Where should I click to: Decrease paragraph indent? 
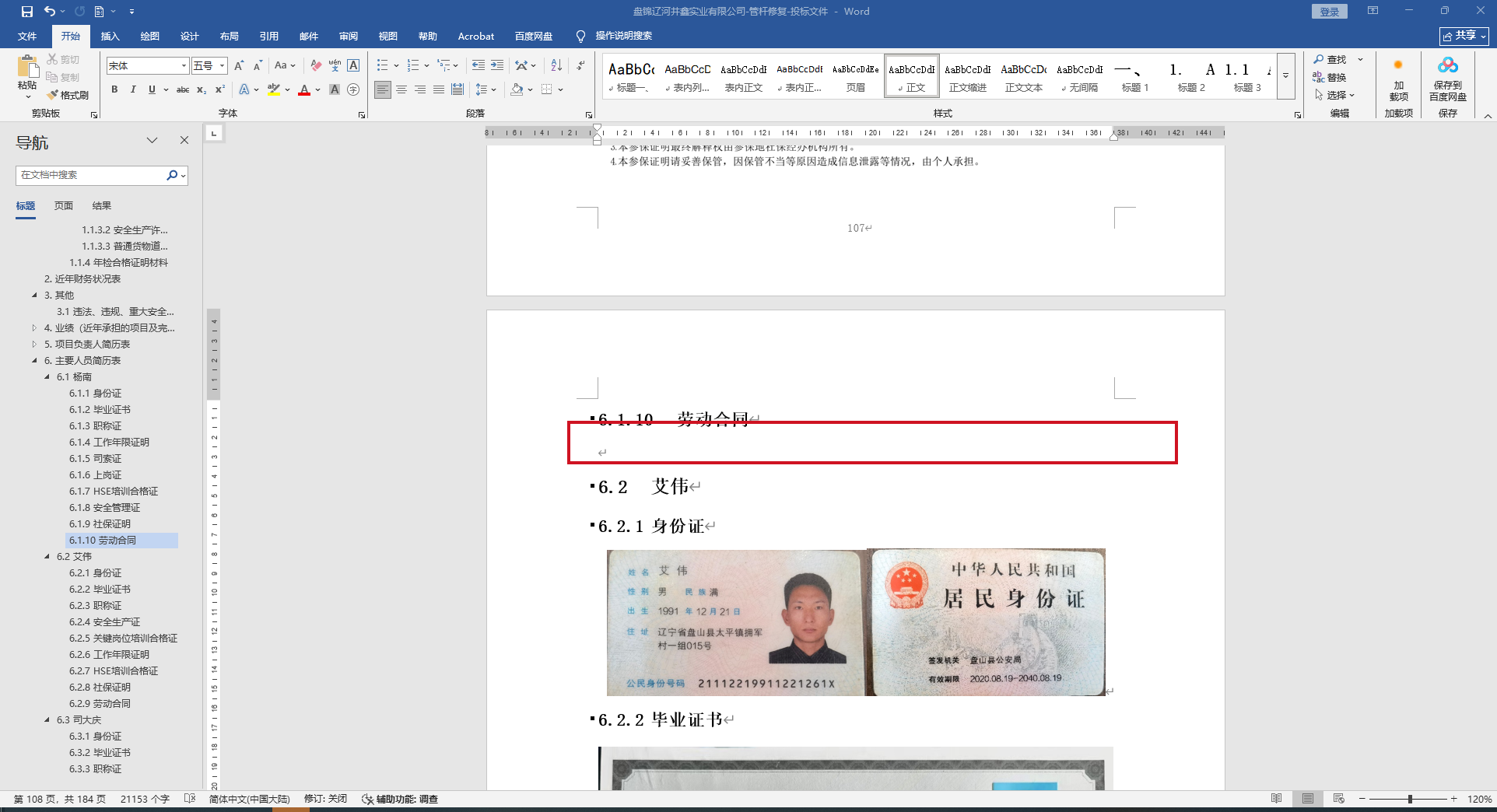point(479,66)
